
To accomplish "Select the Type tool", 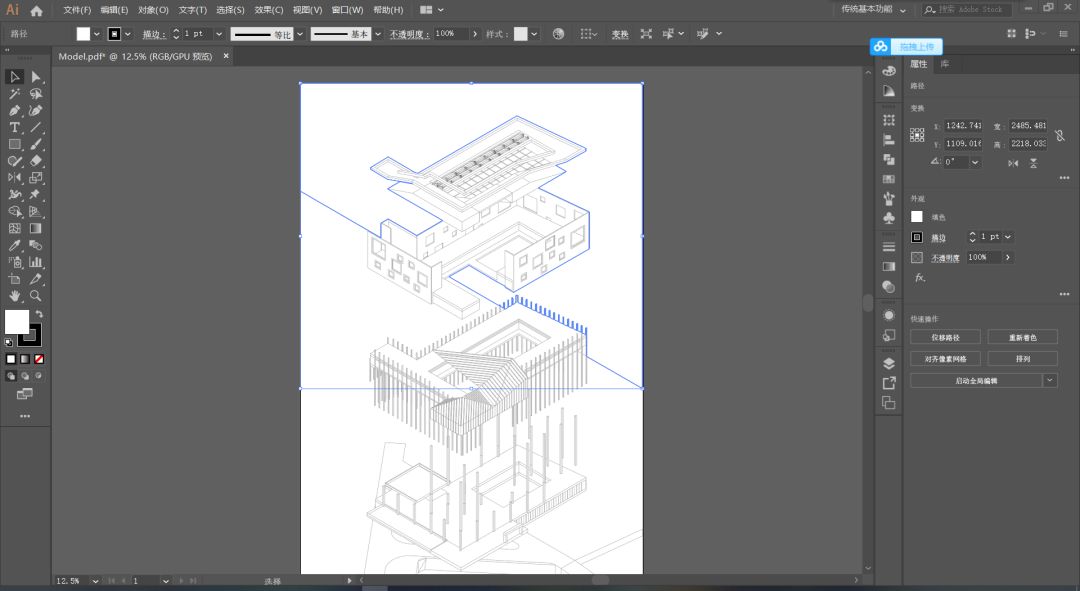I will pyautogui.click(x=14, y=127).
